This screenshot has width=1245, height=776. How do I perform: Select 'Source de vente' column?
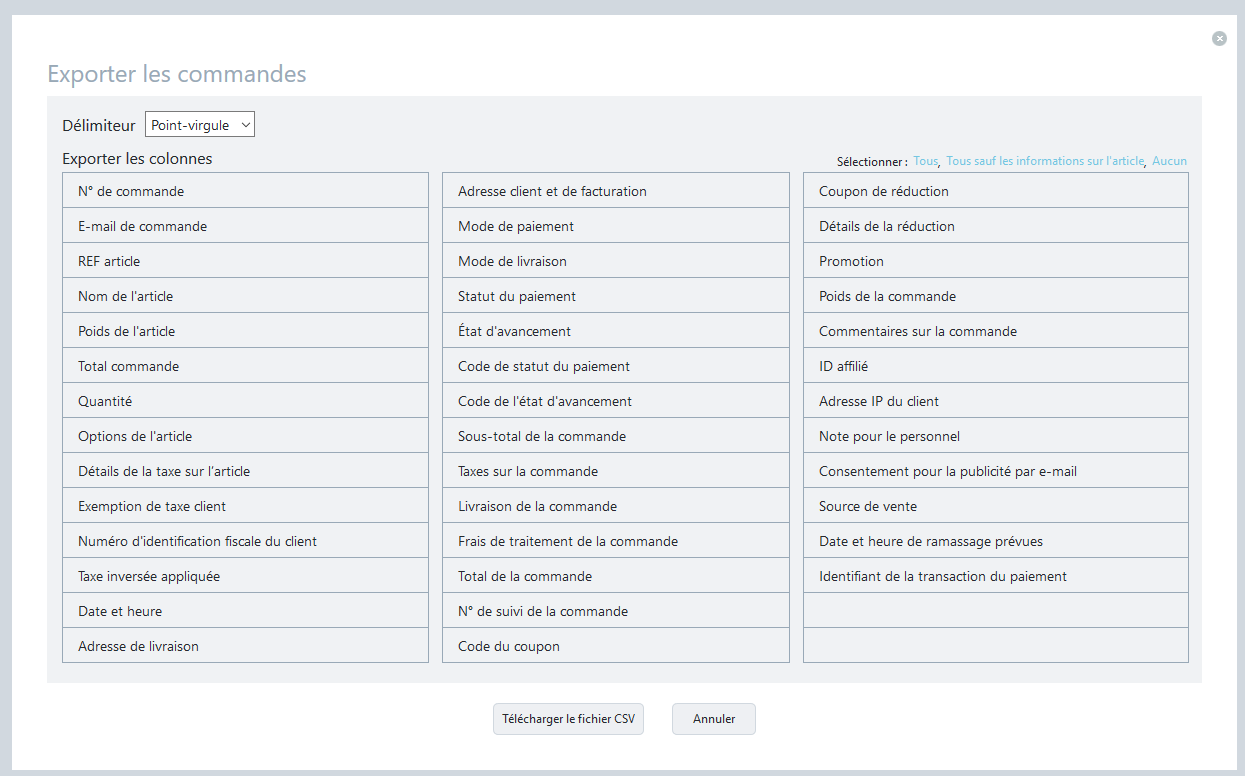click(995, 506)
